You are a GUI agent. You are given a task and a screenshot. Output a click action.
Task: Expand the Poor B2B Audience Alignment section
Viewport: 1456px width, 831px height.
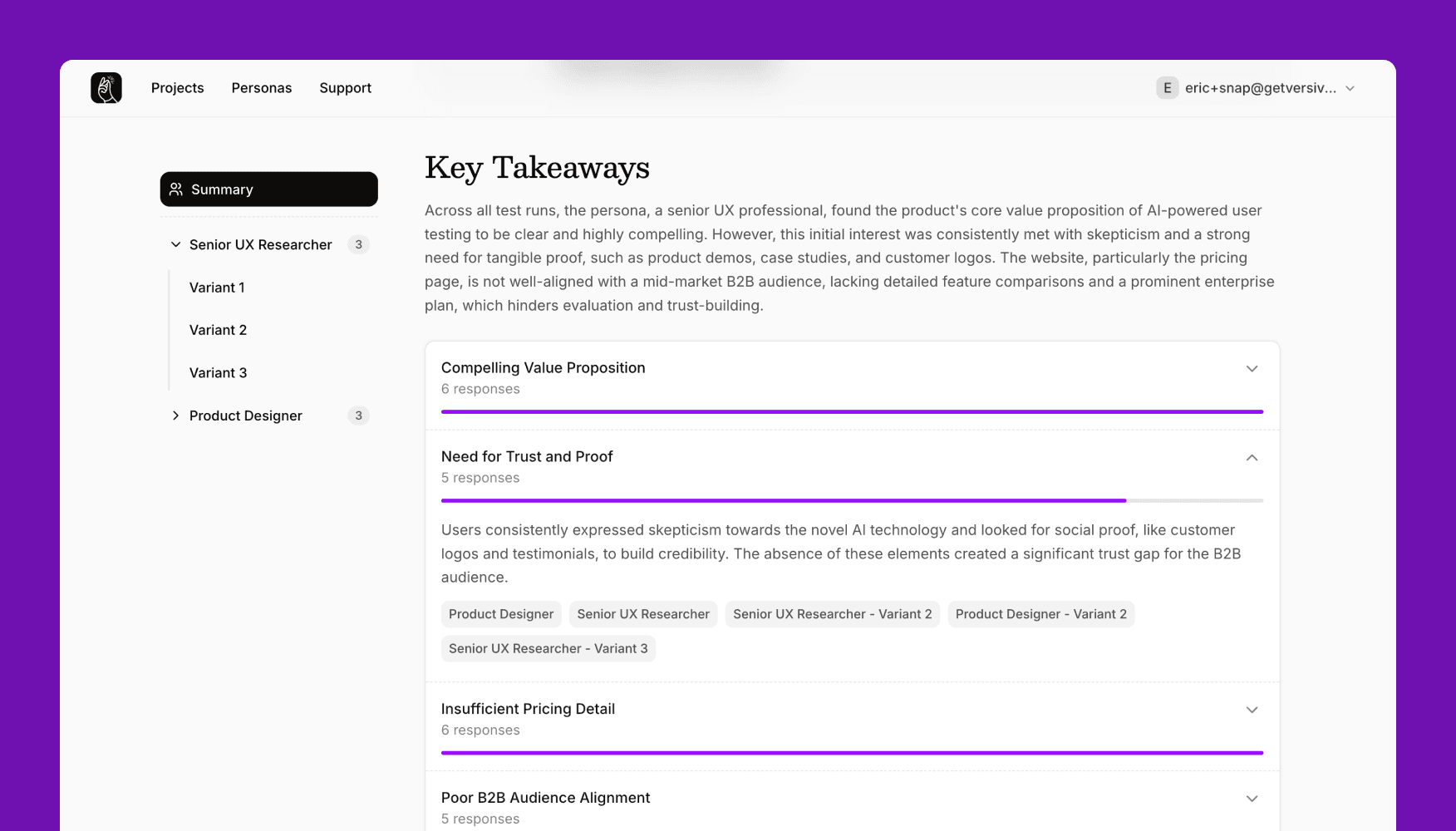point(1252,799)
